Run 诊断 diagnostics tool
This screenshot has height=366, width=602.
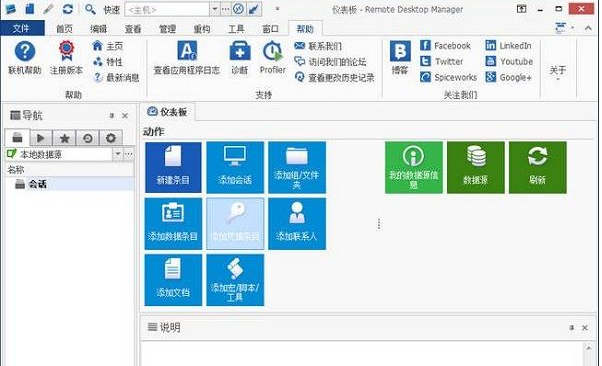click(x=240, y=58)
